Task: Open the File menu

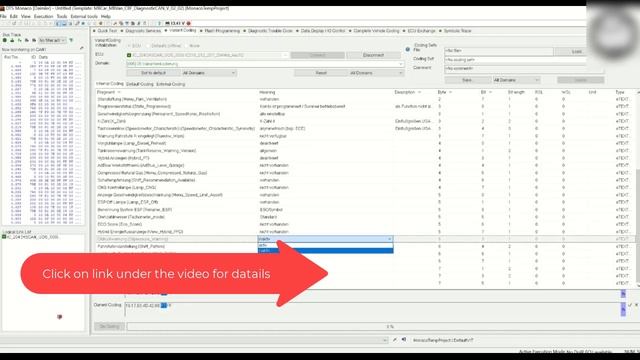Action: 3,16
